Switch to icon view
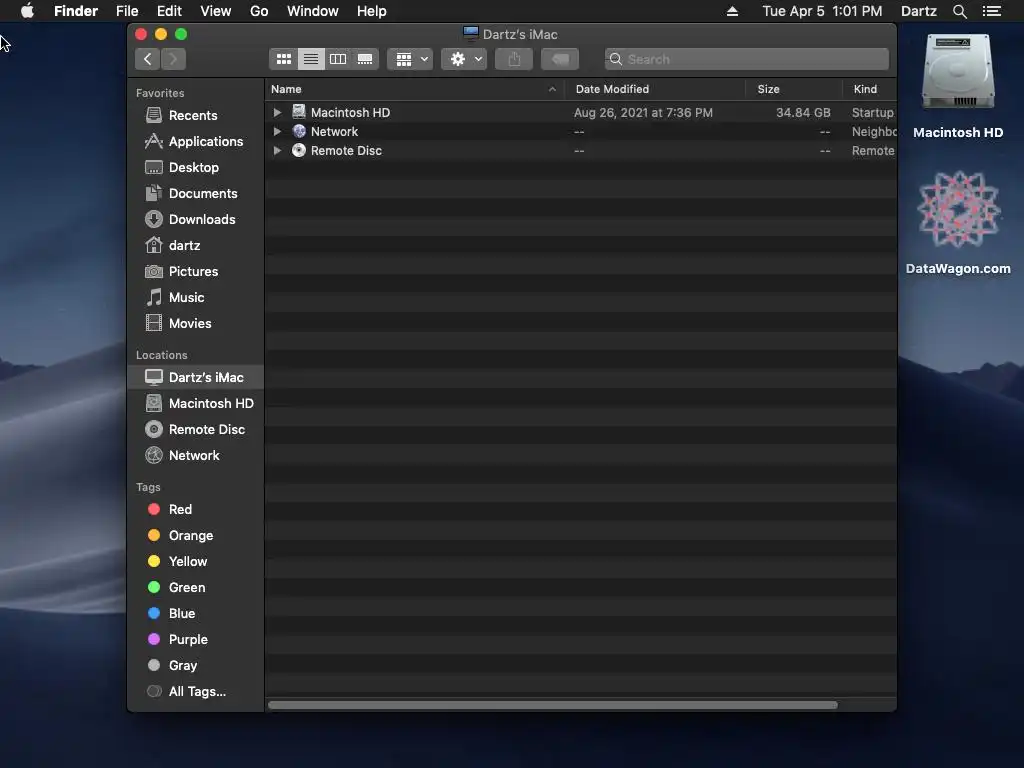This screenshot has width=1024, height=768. 283,59
